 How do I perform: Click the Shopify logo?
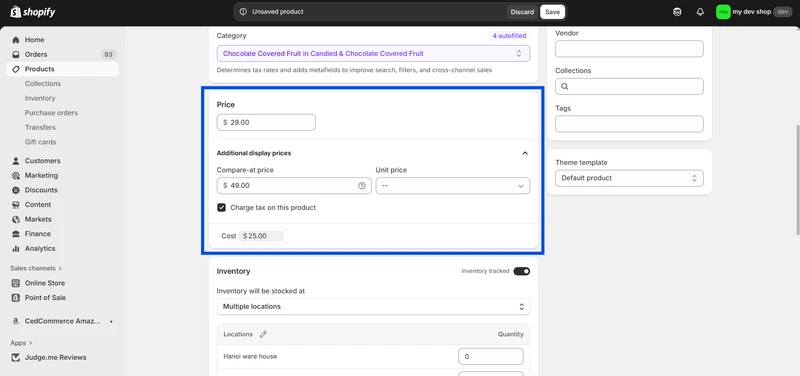point(33,12)
